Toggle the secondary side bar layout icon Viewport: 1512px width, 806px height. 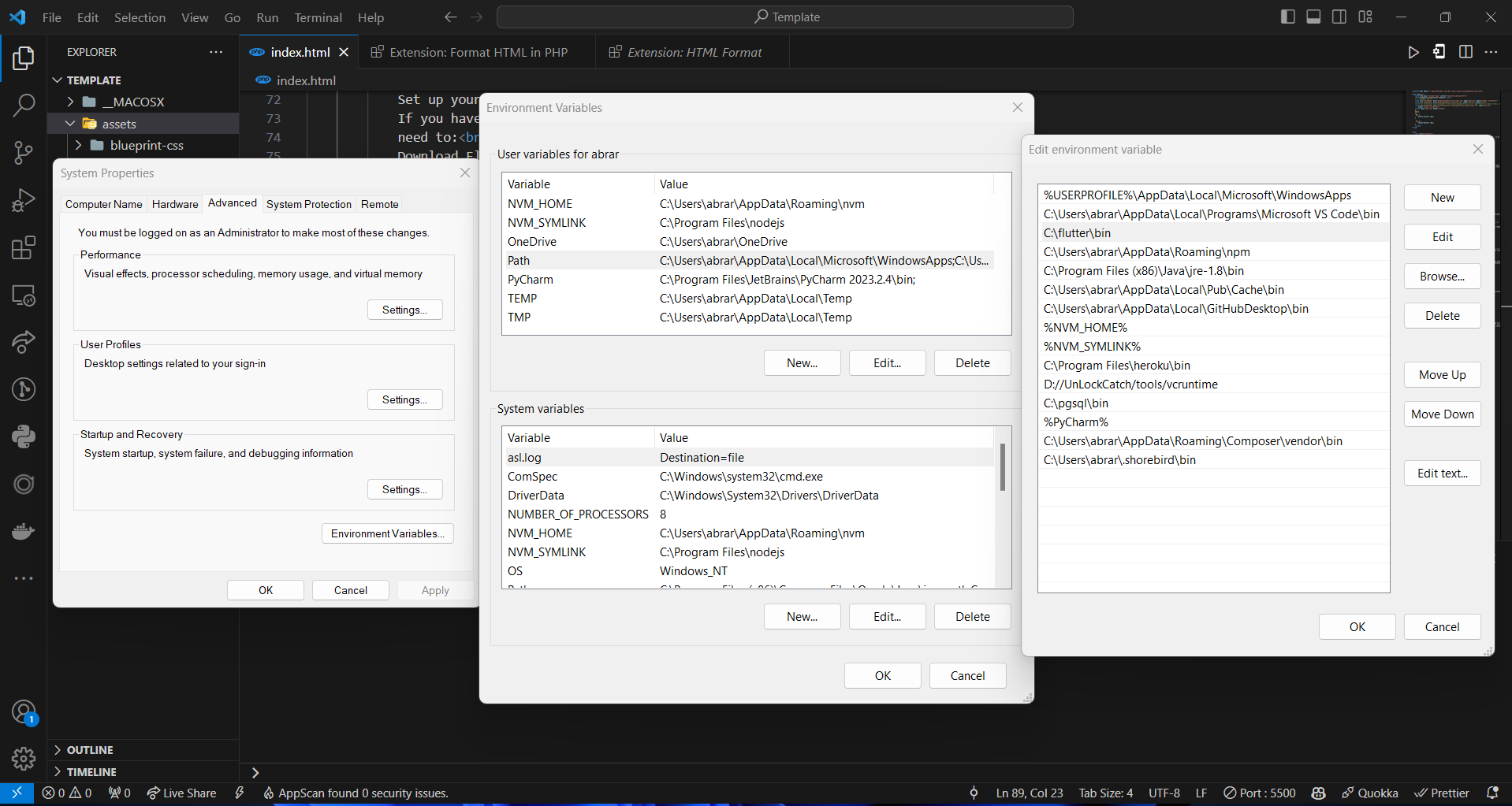pyautogui.click(x=1339, y=17)
